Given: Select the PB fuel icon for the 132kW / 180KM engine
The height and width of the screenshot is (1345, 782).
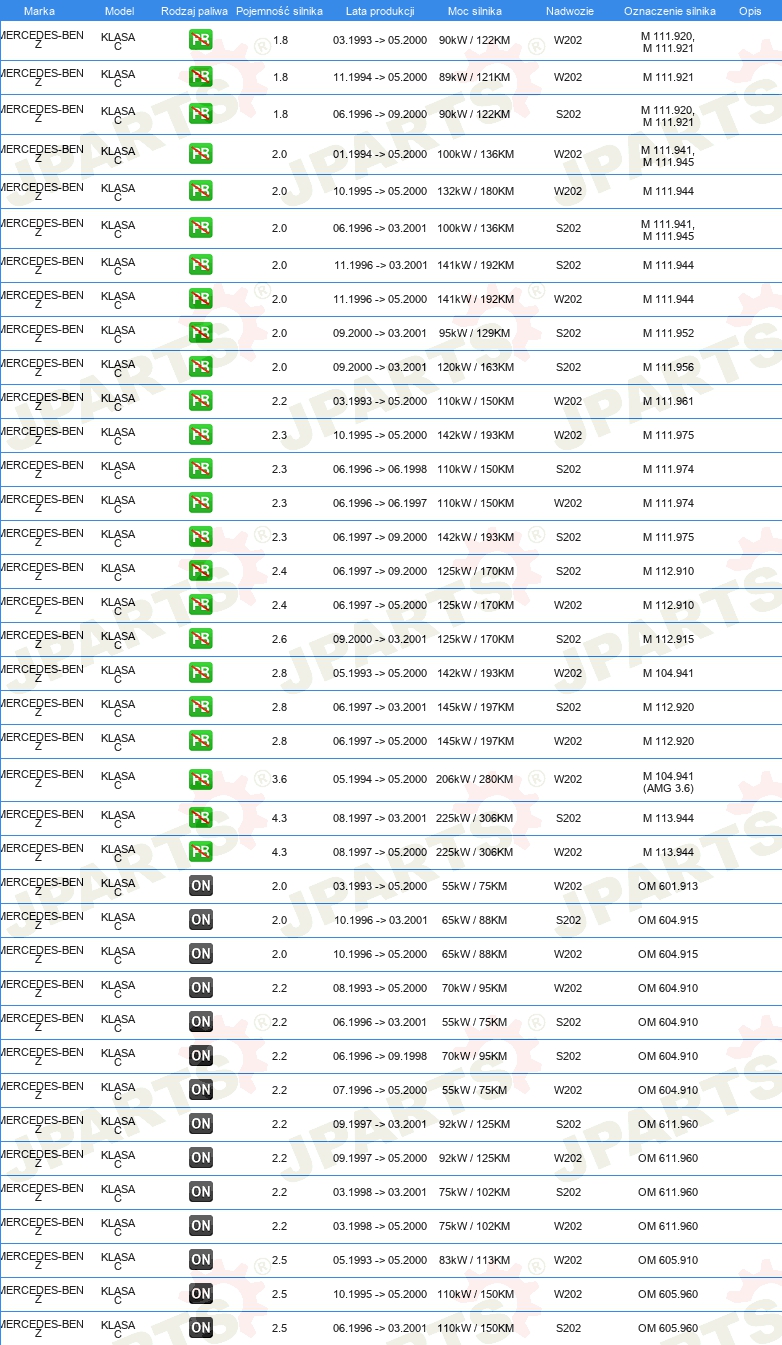Looking at the screenshot, I should tap(201, 191).
